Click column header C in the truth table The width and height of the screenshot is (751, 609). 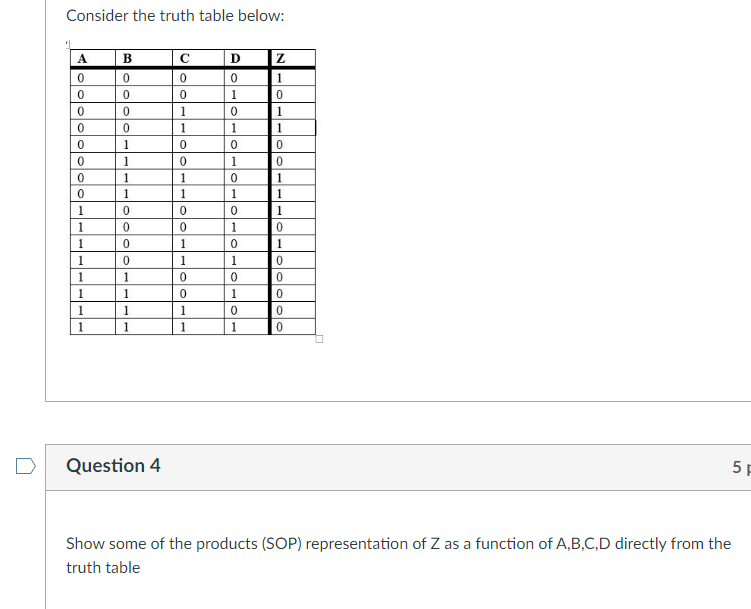point(198,58)
